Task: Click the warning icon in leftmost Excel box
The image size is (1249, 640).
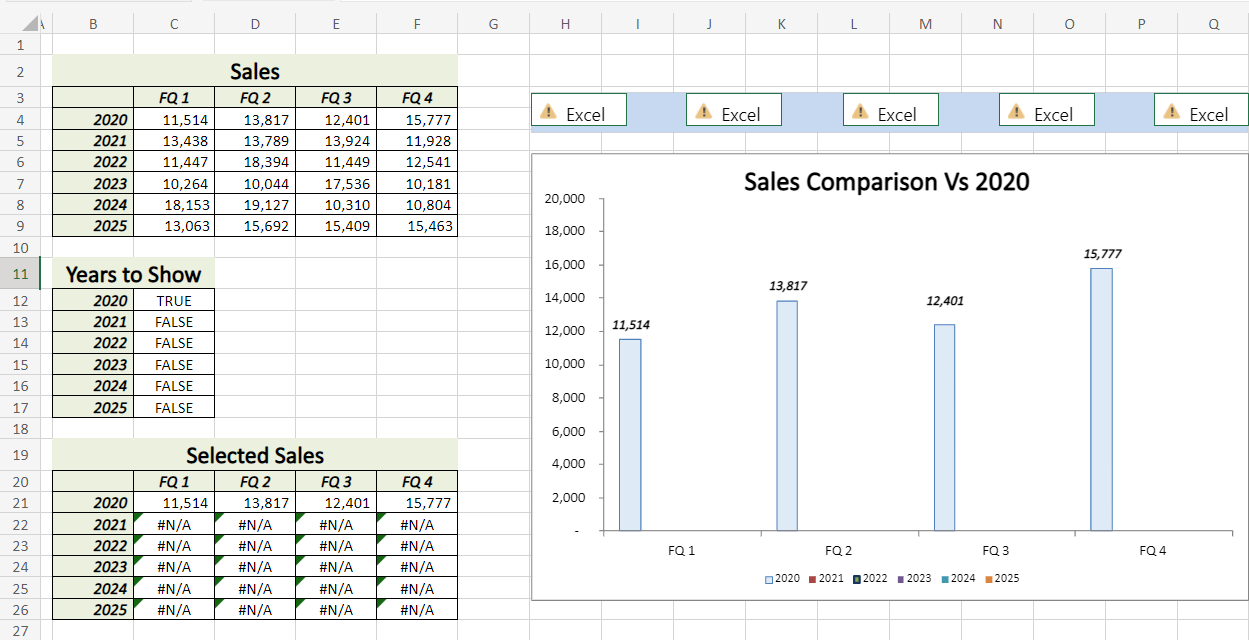Action: 547,113
